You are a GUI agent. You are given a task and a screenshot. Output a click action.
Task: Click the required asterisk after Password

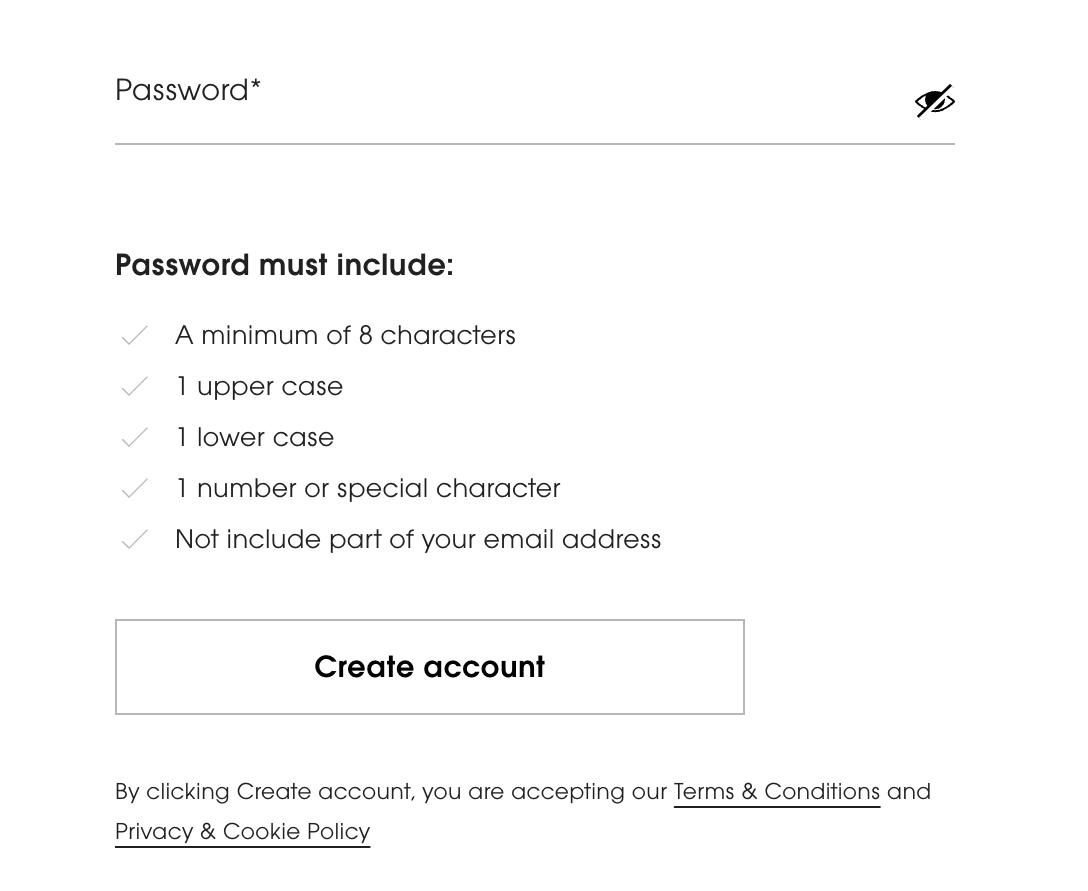click(256, 87)
